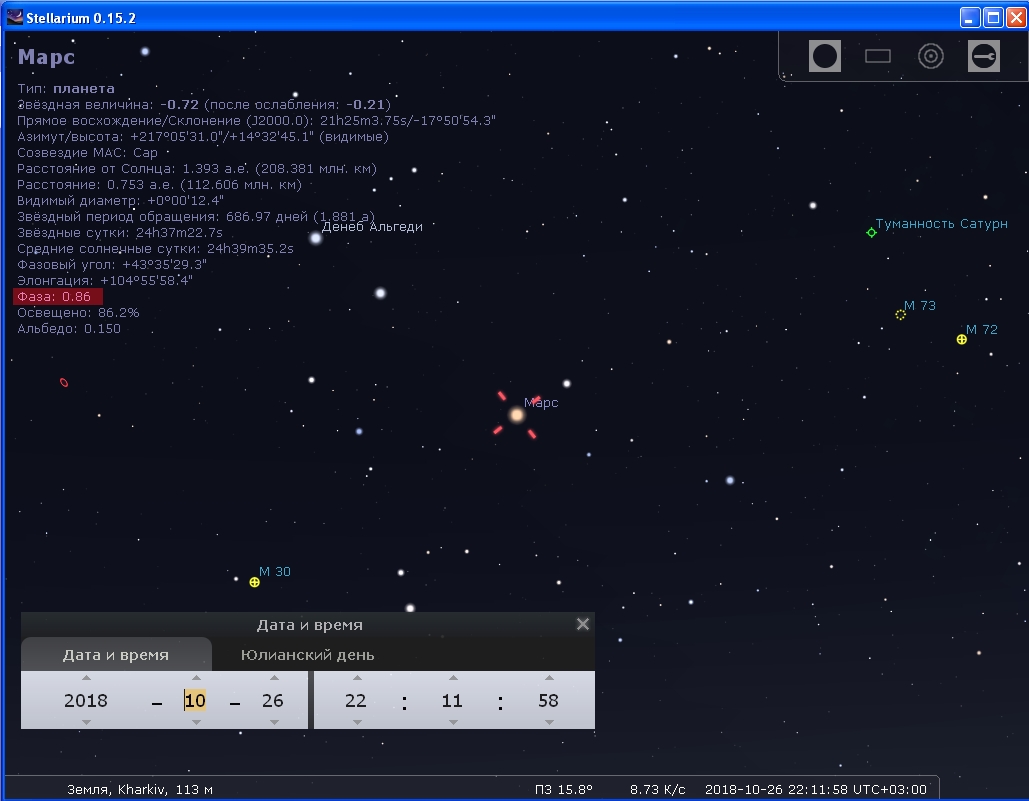Image resolution: width=1029 pixels, height=801 pixels.
Task: Toggle the sensor frame rectangle button
Action: [x=877, y=57]
